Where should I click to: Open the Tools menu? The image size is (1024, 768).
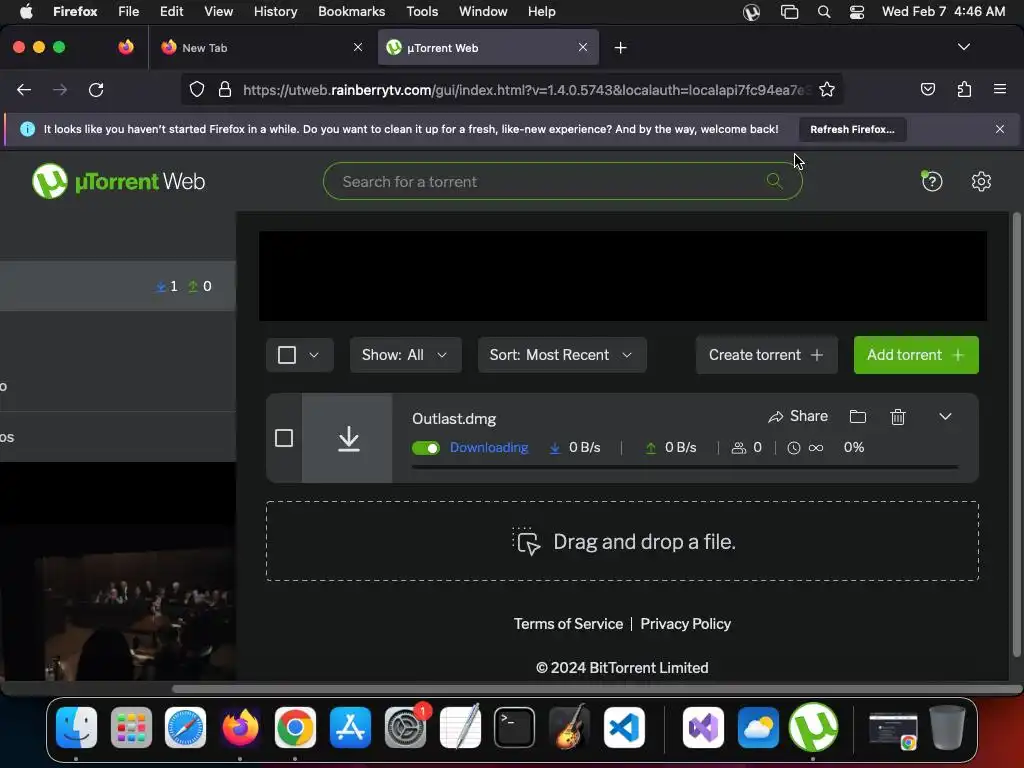coord(422,12)
